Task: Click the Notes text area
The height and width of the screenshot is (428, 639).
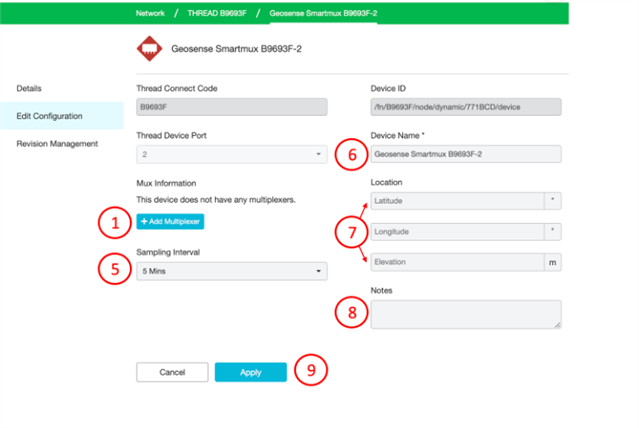Action: point(466,315)
